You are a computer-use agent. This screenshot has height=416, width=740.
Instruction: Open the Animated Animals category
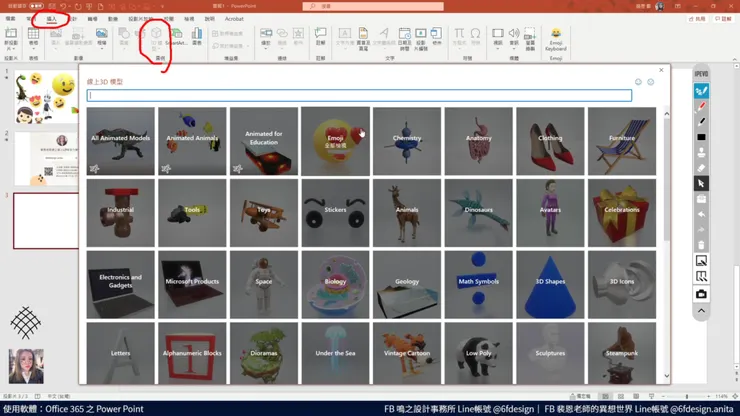coord(192,141)
